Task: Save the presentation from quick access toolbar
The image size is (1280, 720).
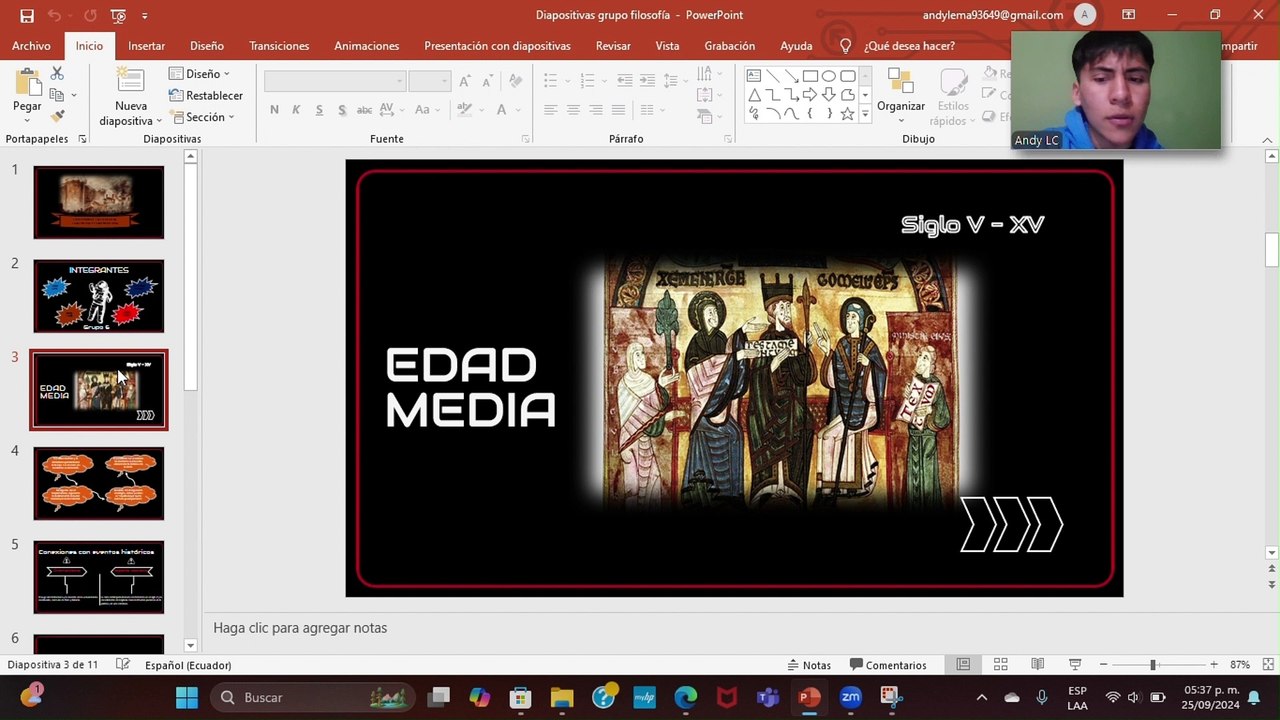Action: [27, 16]
